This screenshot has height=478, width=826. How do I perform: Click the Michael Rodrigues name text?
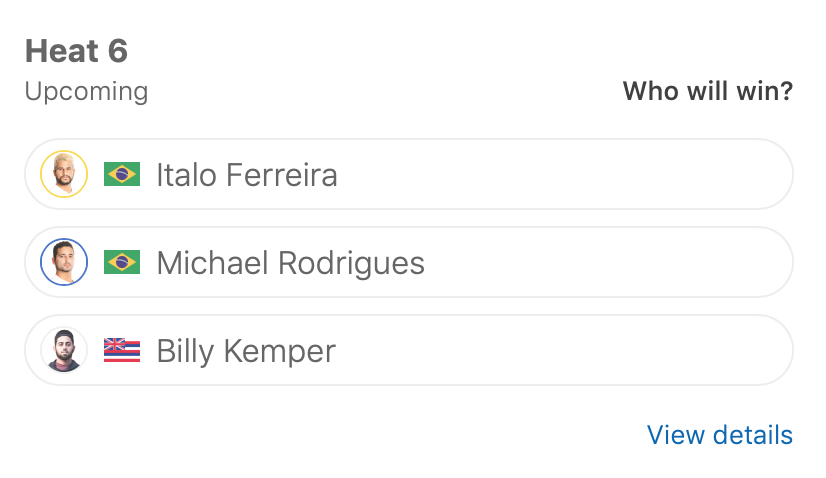(x=291, y=263)
